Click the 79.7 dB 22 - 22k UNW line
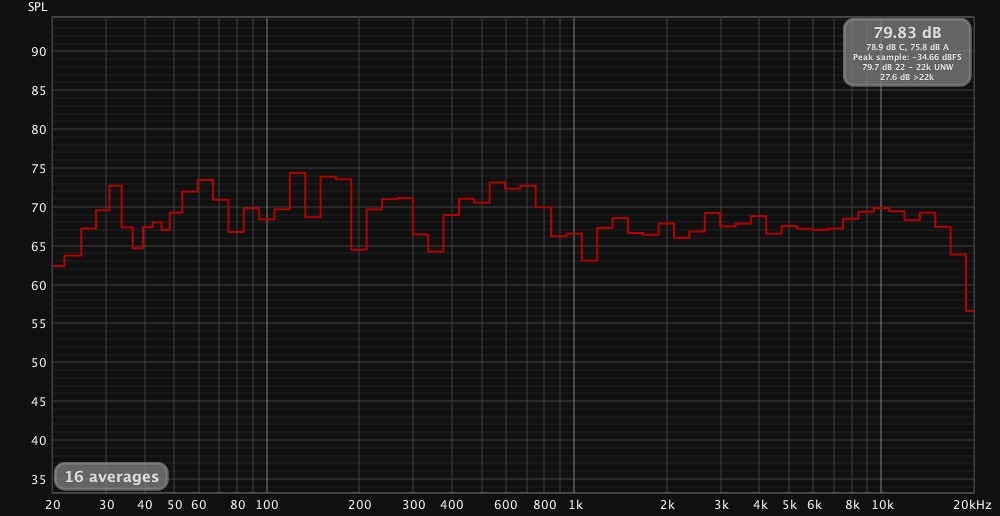This screenshot has width=1000, height=516. tap(907, 66)
